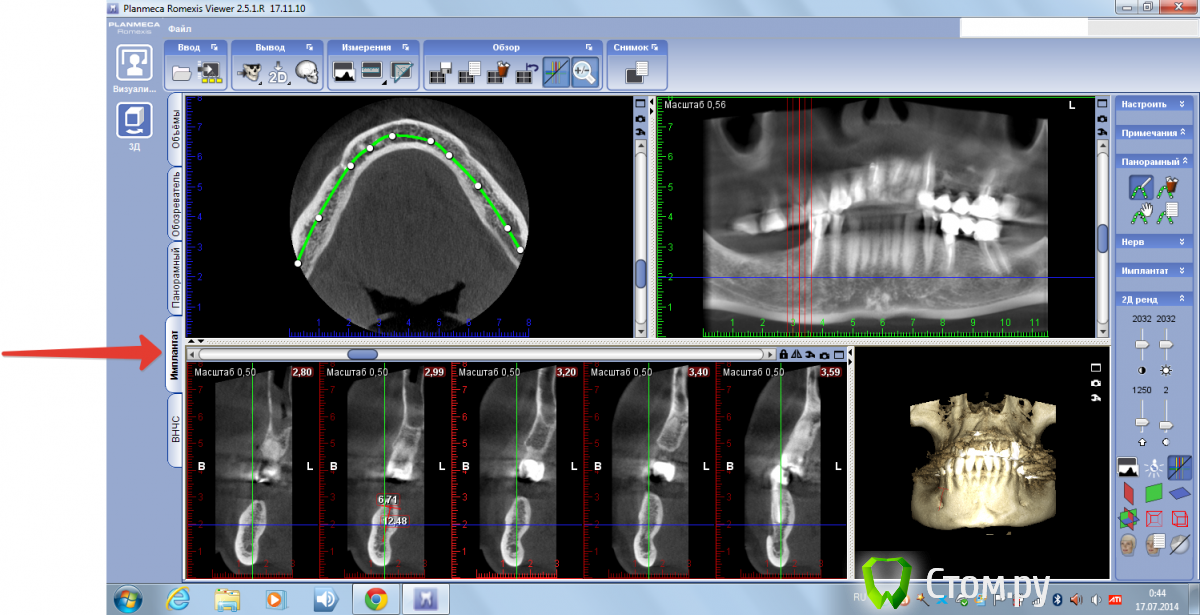Screen dimensions: 1200x615
Task: Click the cross-sections horizontal scrollbar thumb
Action: [x=362, y=354]
